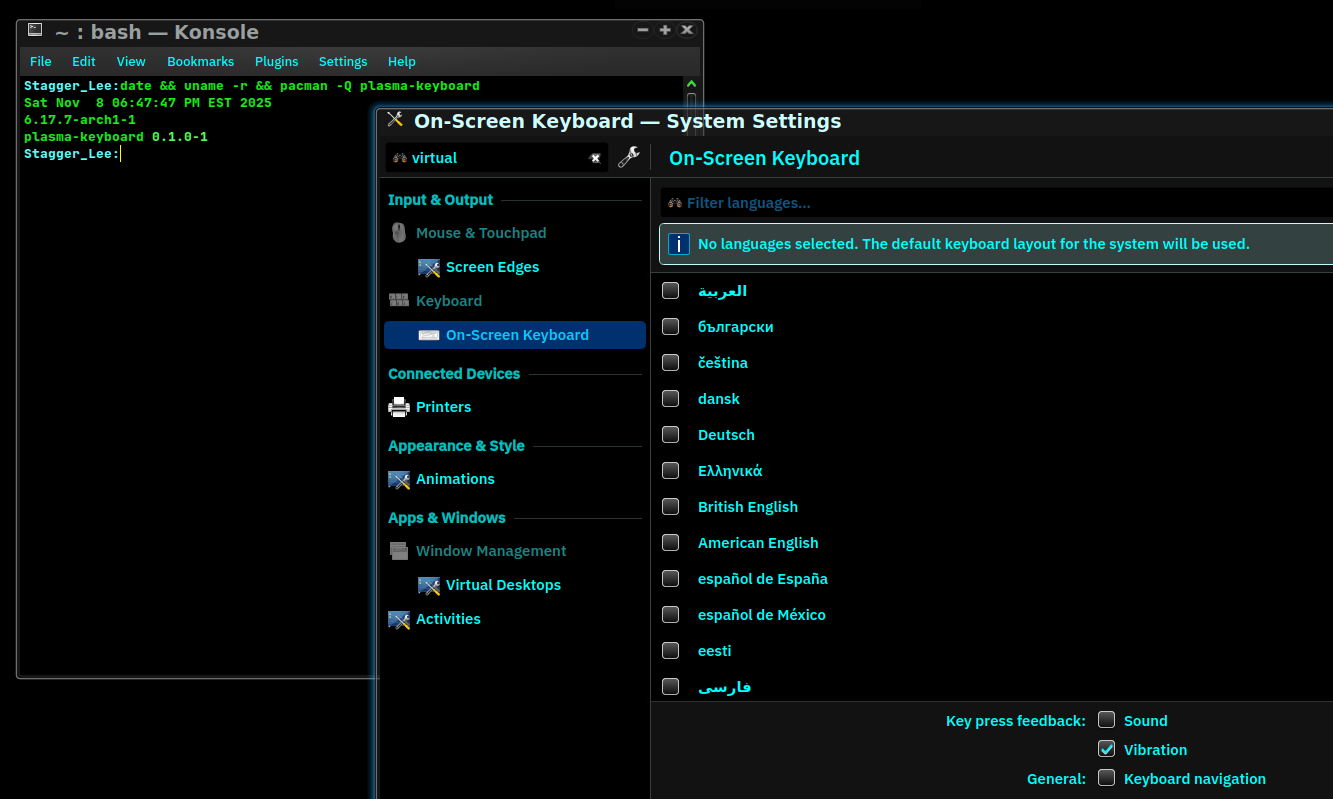The image size is (1333, 799).
Task: Open the Mouse & Touchpad category
Action: coord(480,233)
